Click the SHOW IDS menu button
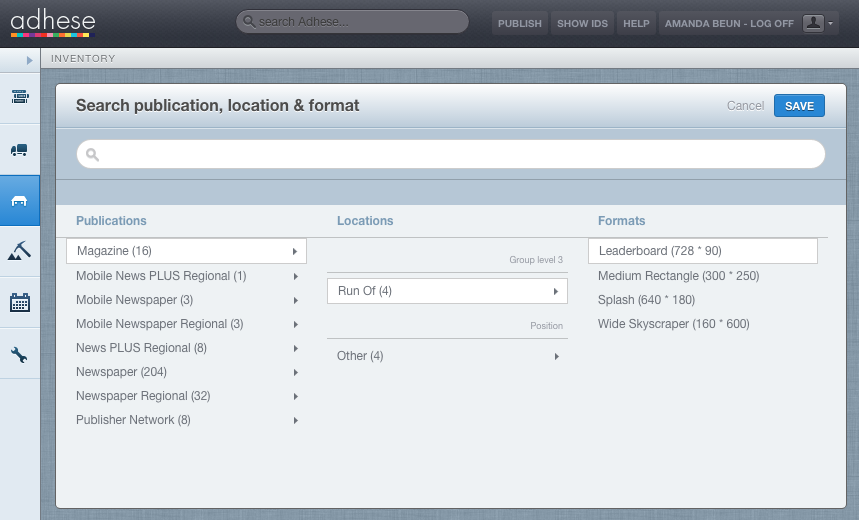Image resolution: width=859 pixels, height=520 pixels. pos(582,24)
